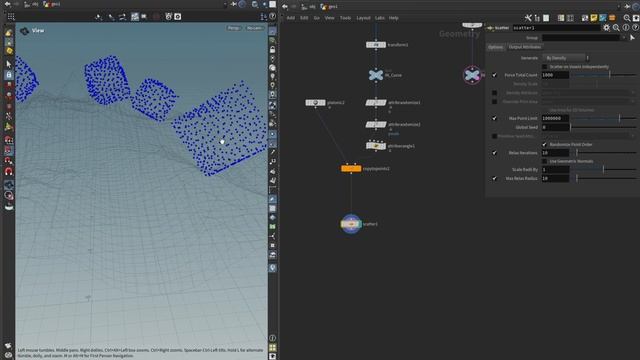The height and width of the screenshot is (360, 640).
Task: Open the View menu in network editor
Action: pyautogui.click(x=329, y=18)
